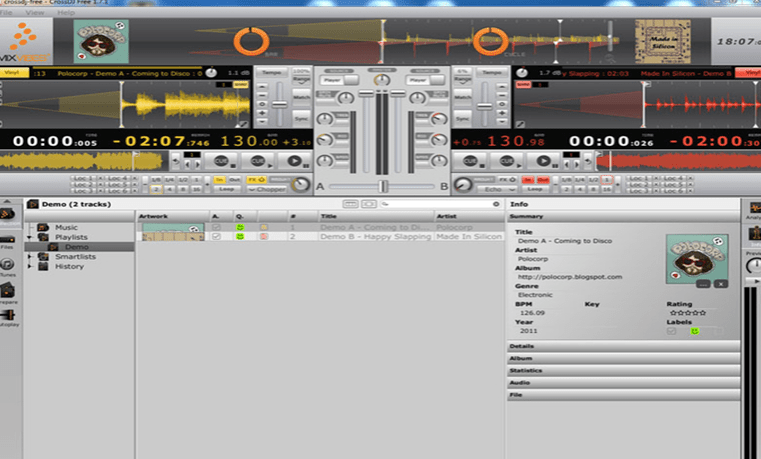Open deck B tempo Range dropdown
The width and height of the screenshot is (761, 459).
pos(463,79)
